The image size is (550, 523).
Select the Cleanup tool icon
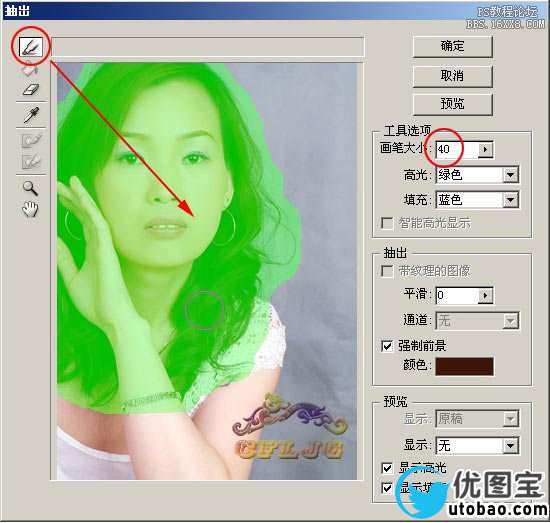(31, 140)
